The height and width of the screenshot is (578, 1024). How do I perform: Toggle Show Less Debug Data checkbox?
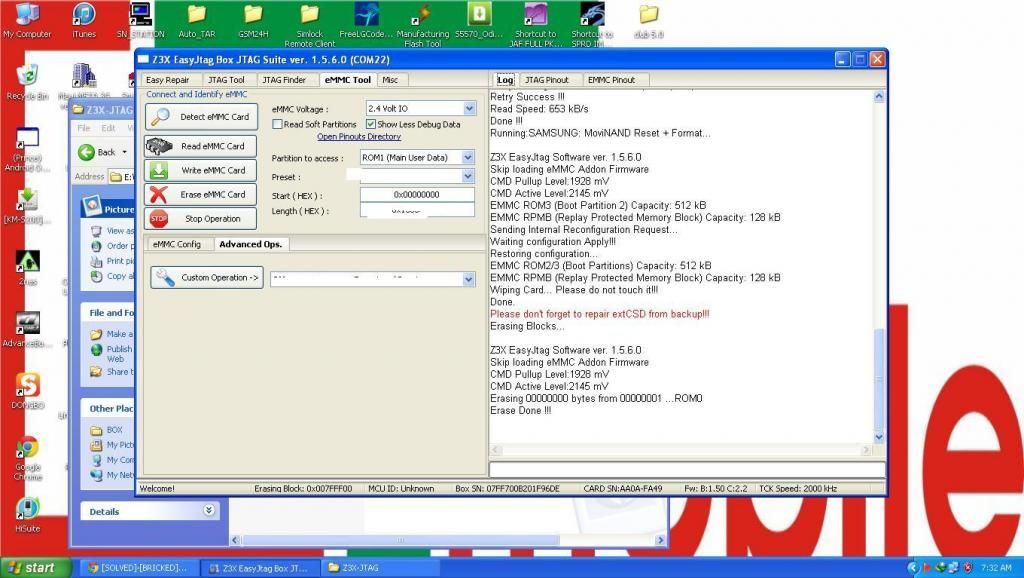pyautogui.click(x=371, y=124)
